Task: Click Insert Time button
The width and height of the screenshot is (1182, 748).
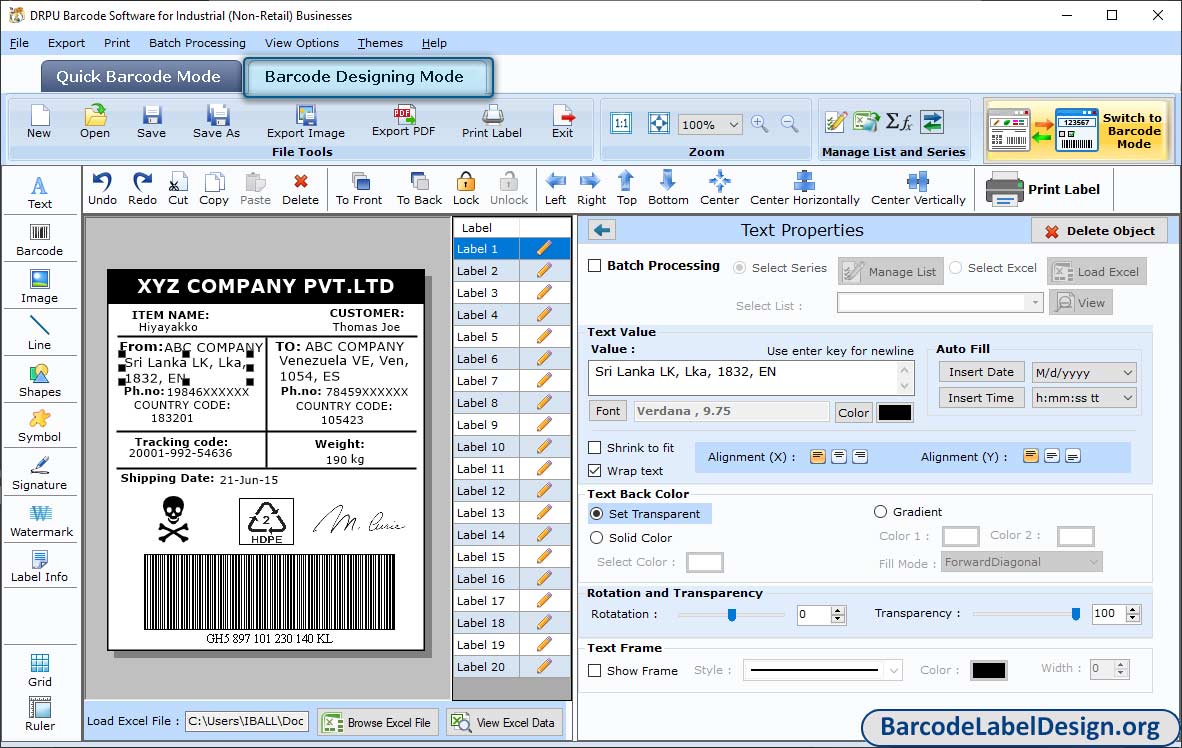Action: pyautogui.click(x=981, y=397)
